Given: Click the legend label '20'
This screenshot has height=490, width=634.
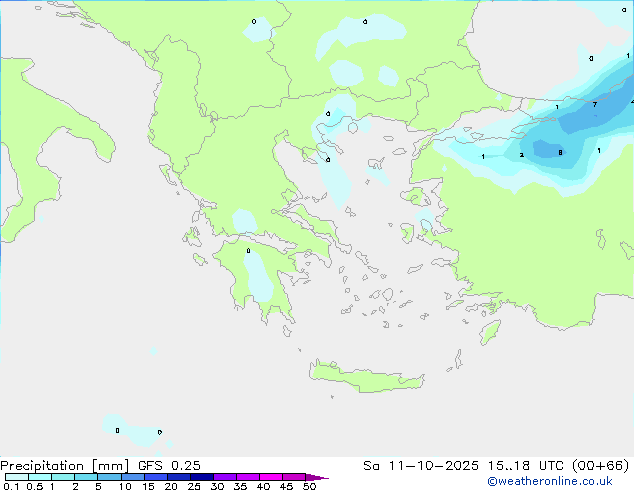Looking at the screenshot, I should click(171, 486).
